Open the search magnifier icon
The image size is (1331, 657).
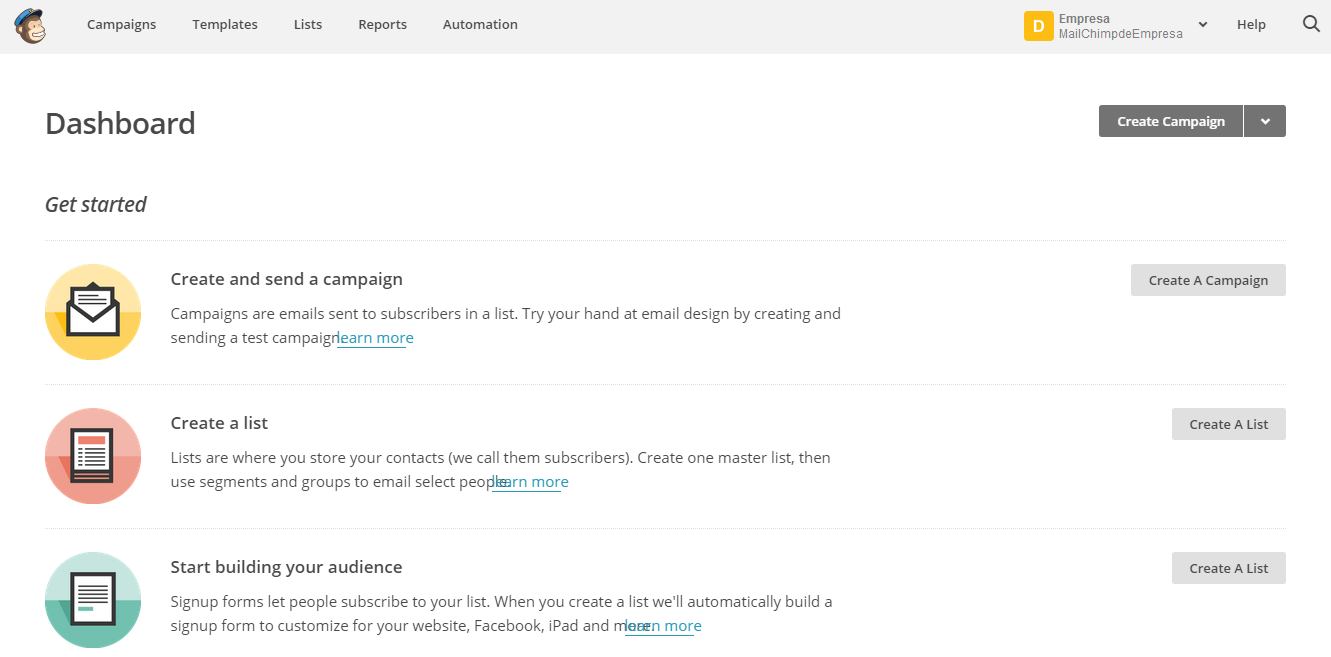(1311, 24)
